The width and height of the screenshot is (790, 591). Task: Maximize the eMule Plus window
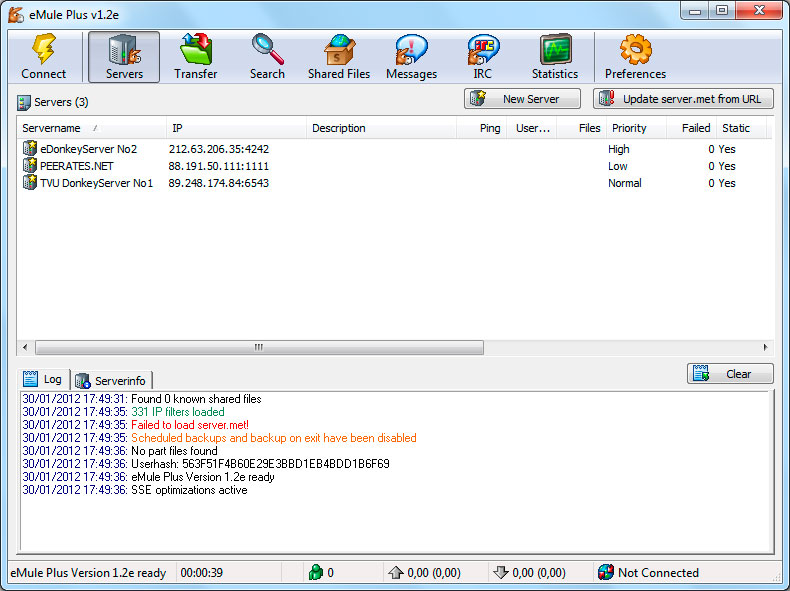click(722, 11)
